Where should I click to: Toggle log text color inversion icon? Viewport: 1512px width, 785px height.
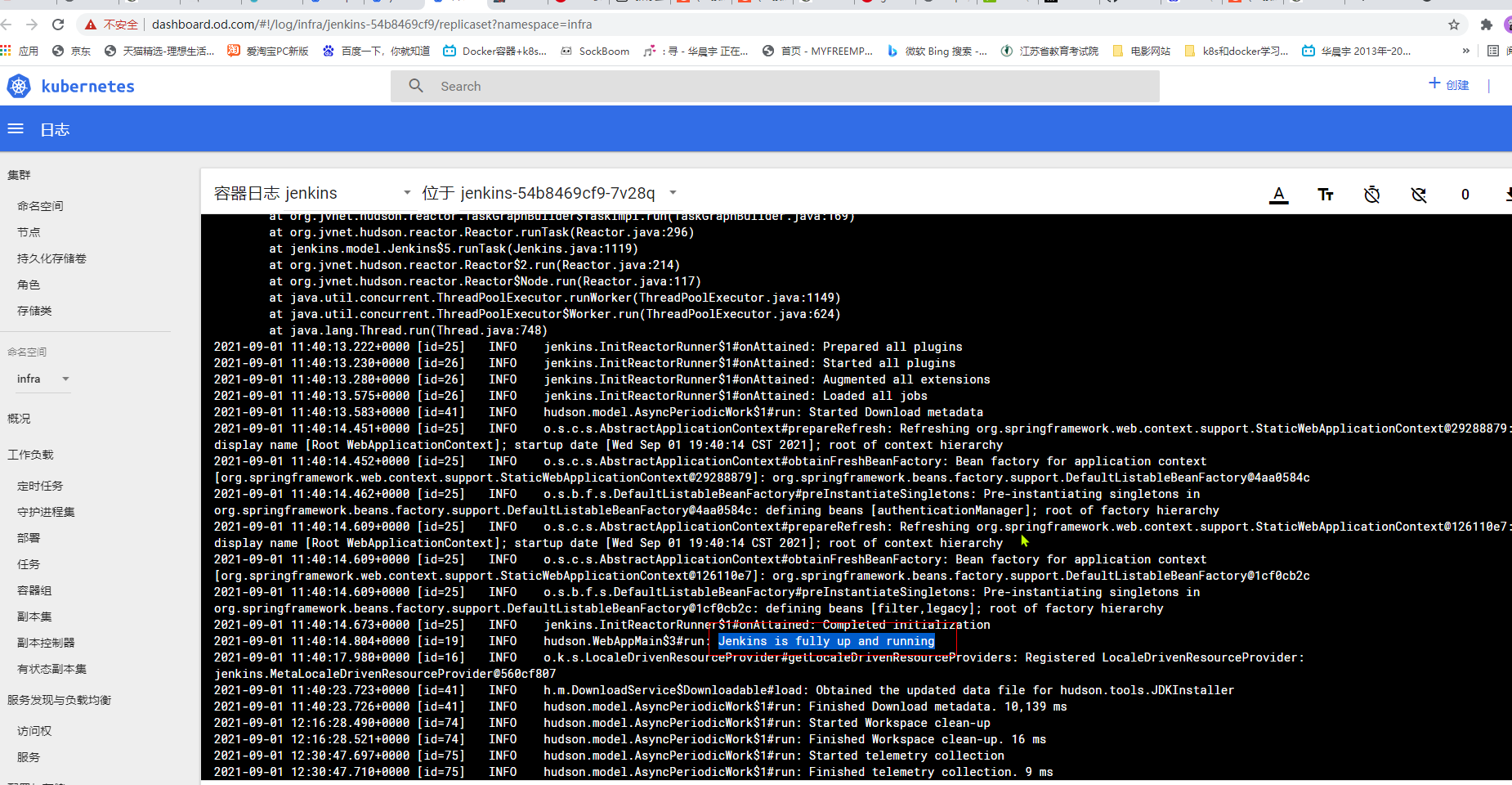1279,195
